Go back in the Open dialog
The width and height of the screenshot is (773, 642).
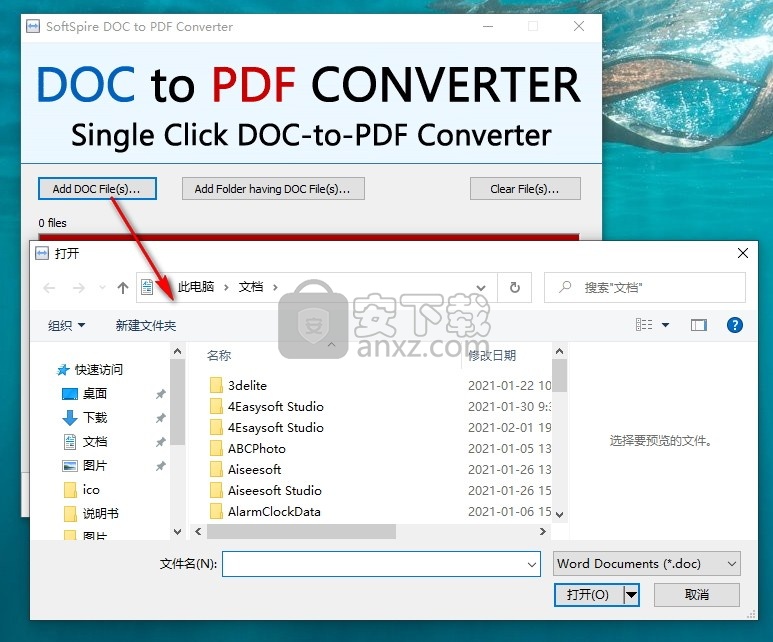tap(49, 287)
